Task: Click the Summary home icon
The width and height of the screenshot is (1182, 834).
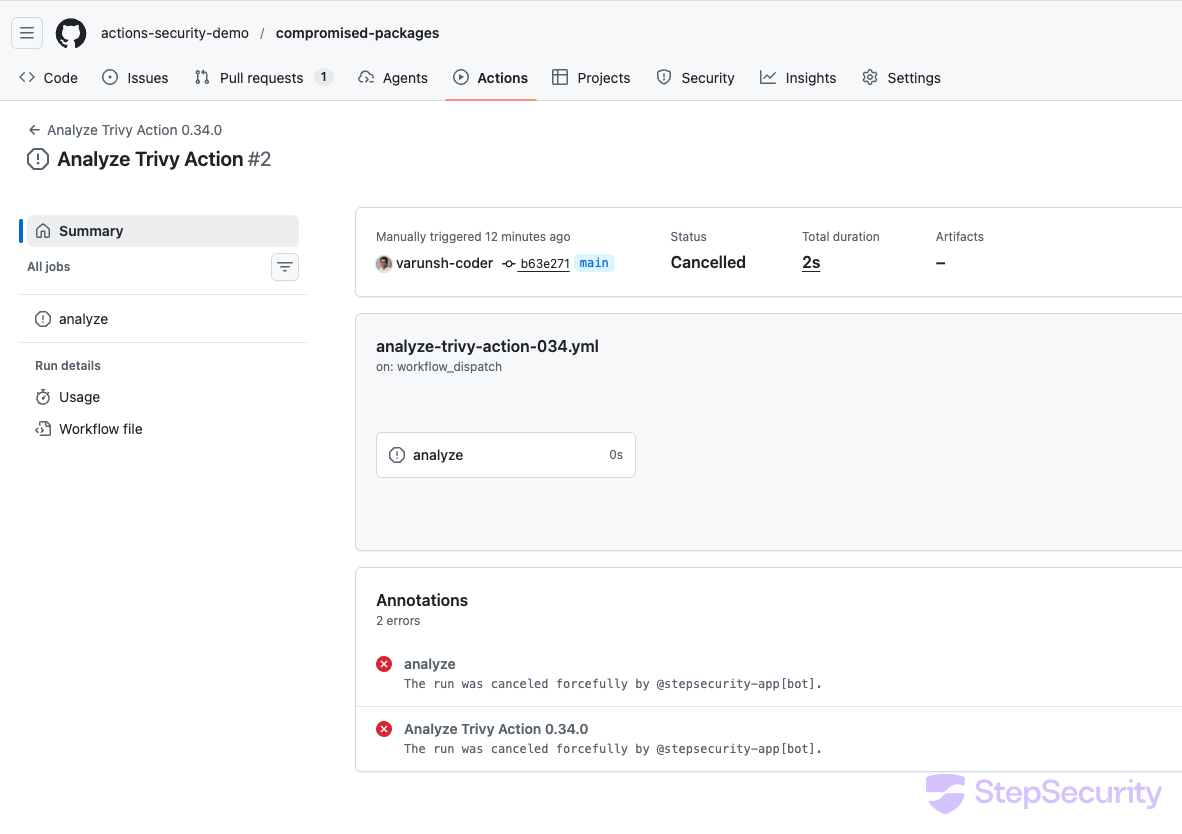Action: click(x=43, y=231)
